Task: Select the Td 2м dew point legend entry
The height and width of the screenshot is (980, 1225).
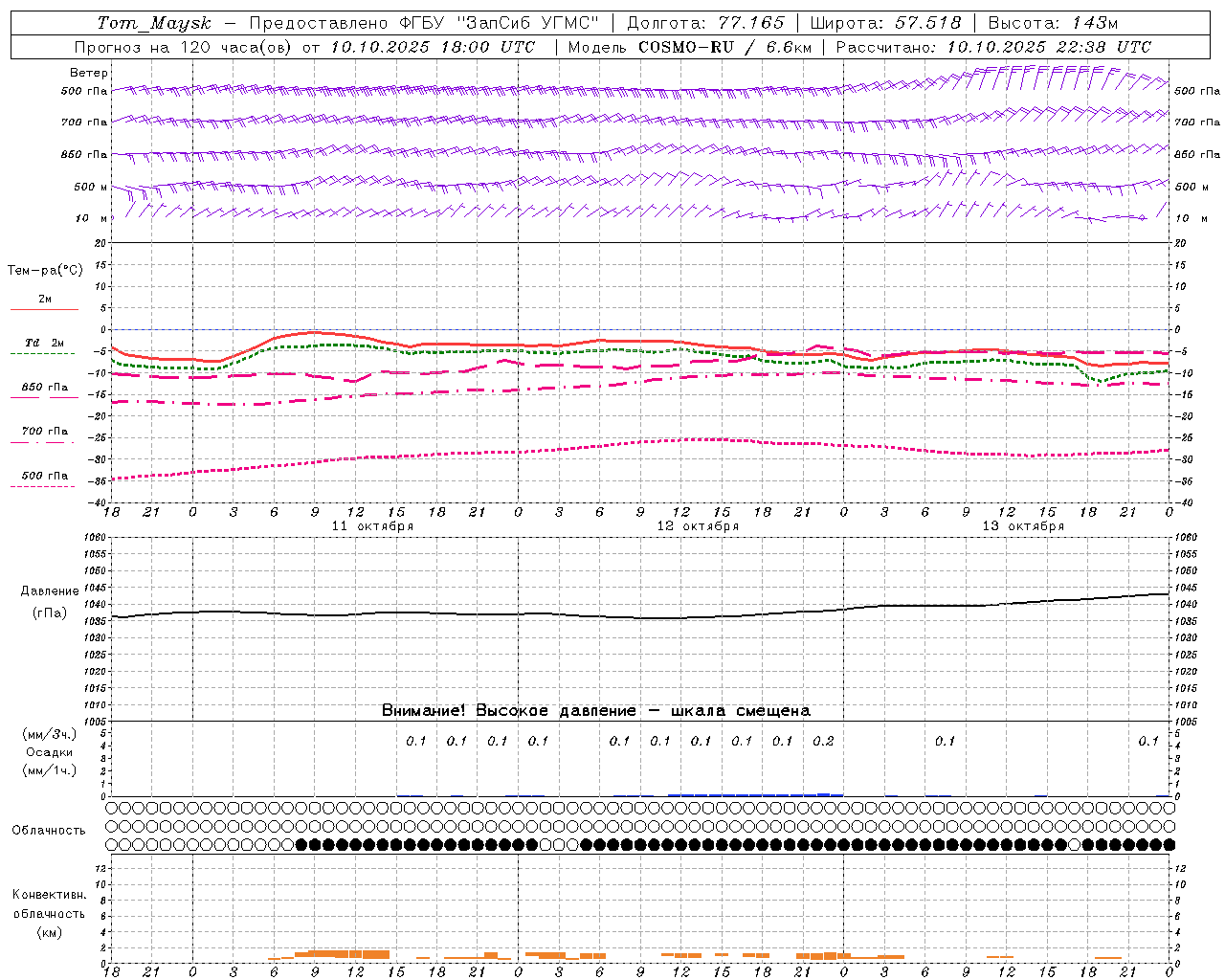Action: pos(45,343)
